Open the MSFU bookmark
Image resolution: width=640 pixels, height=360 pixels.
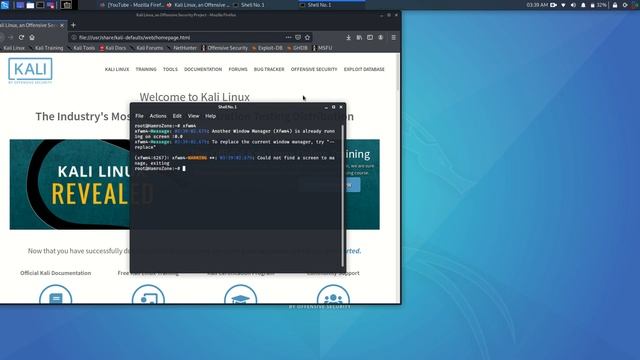[322, 48]
